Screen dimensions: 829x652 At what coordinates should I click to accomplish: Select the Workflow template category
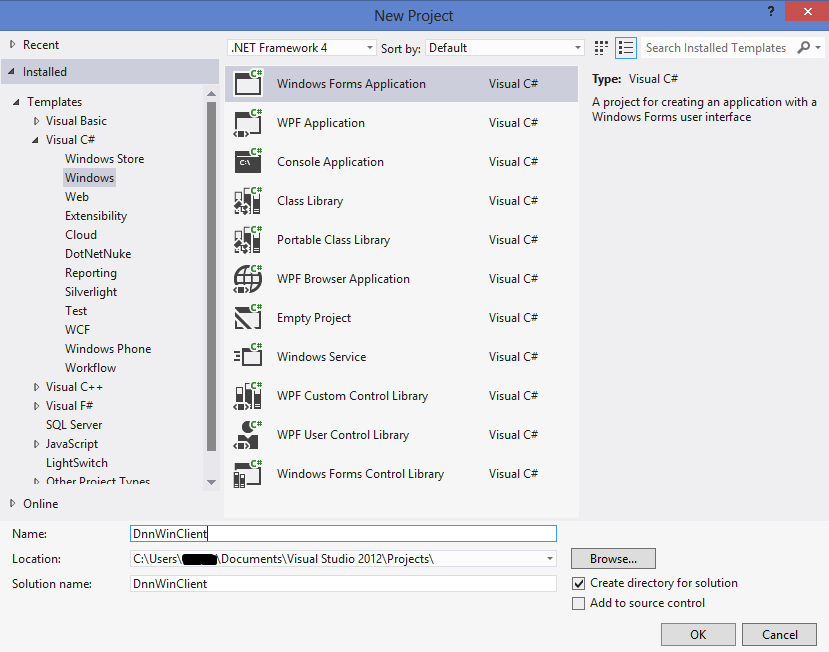[x=90, y=368]
